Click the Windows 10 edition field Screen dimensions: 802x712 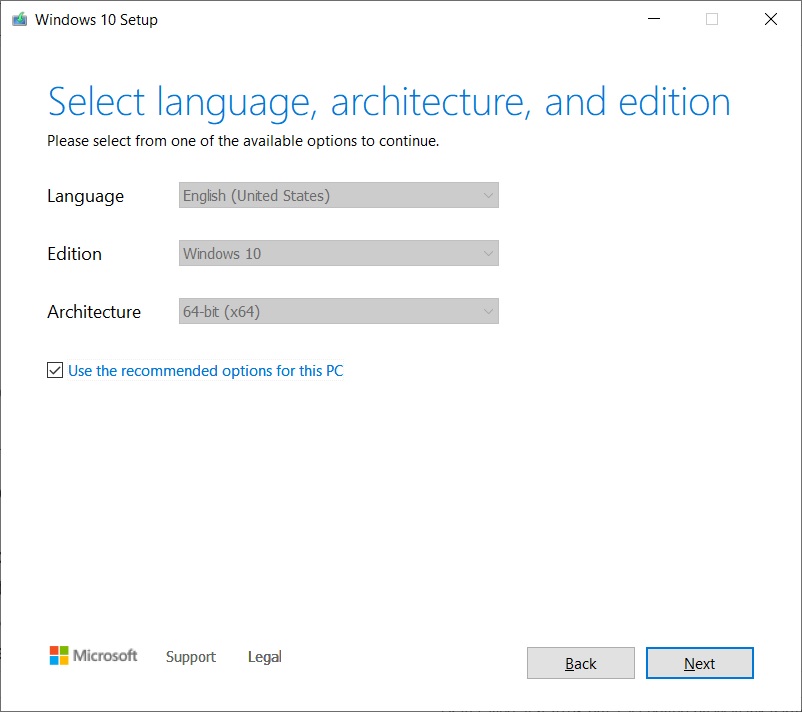(x=338, y=253)
